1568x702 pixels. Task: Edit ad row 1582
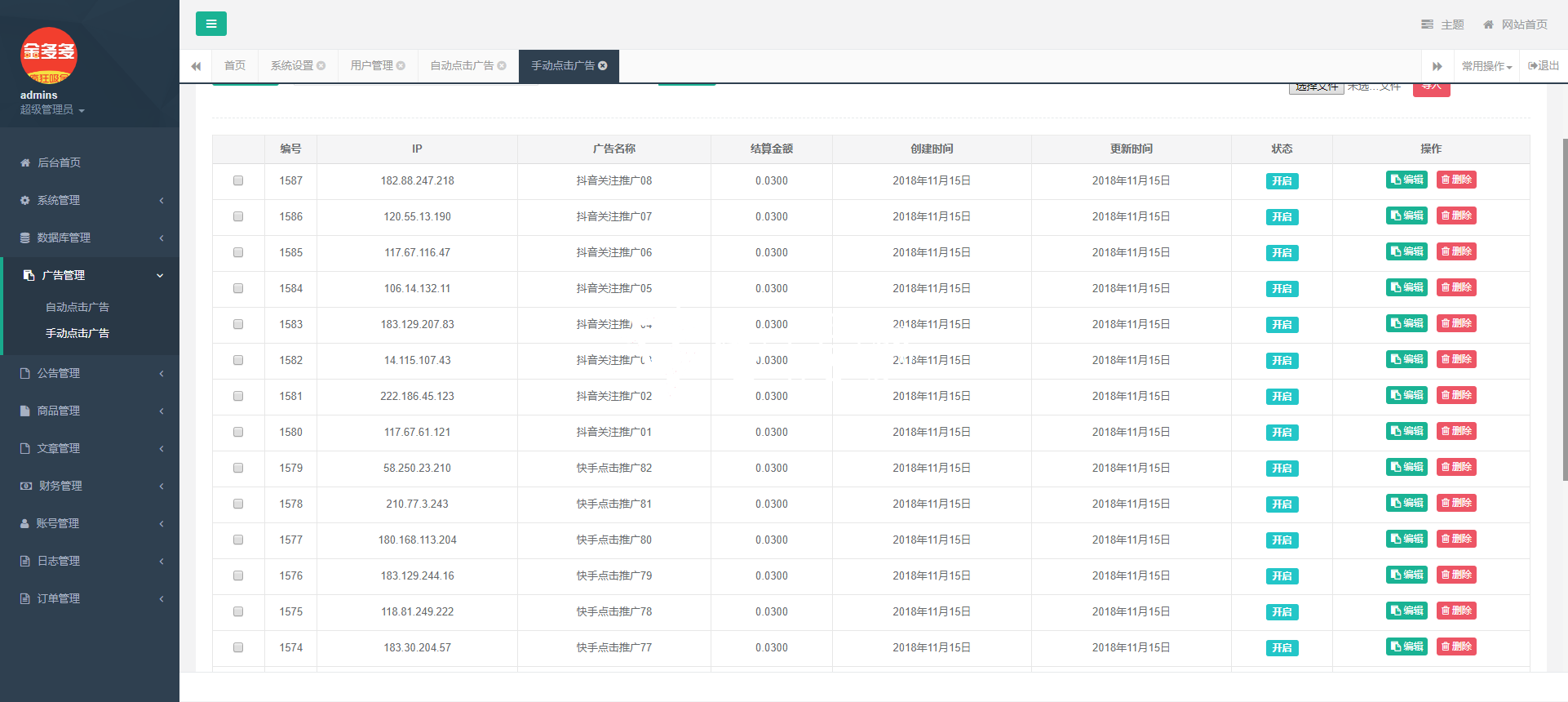[x=1406, y=359]
